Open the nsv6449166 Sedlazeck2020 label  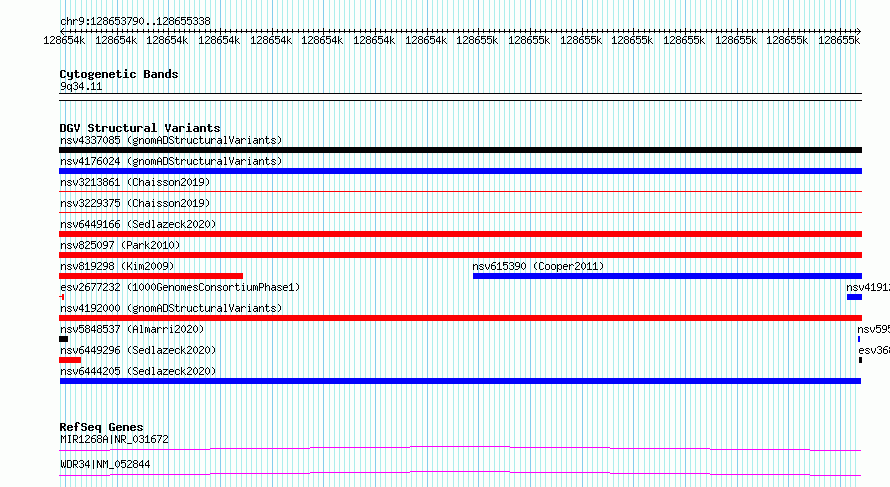tap(138, 224)
